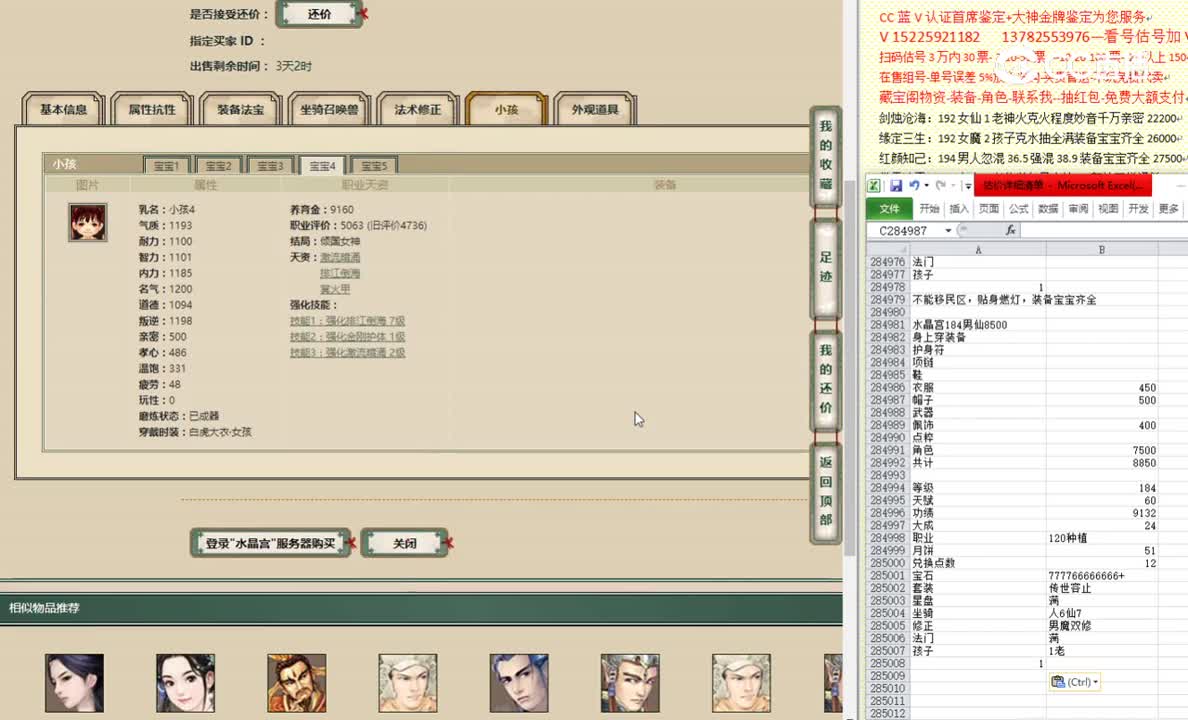The height and width of the screenshot is (720, 1188).
Task: Switch to the 开始 ribbon tab
Action: (929, 209)
